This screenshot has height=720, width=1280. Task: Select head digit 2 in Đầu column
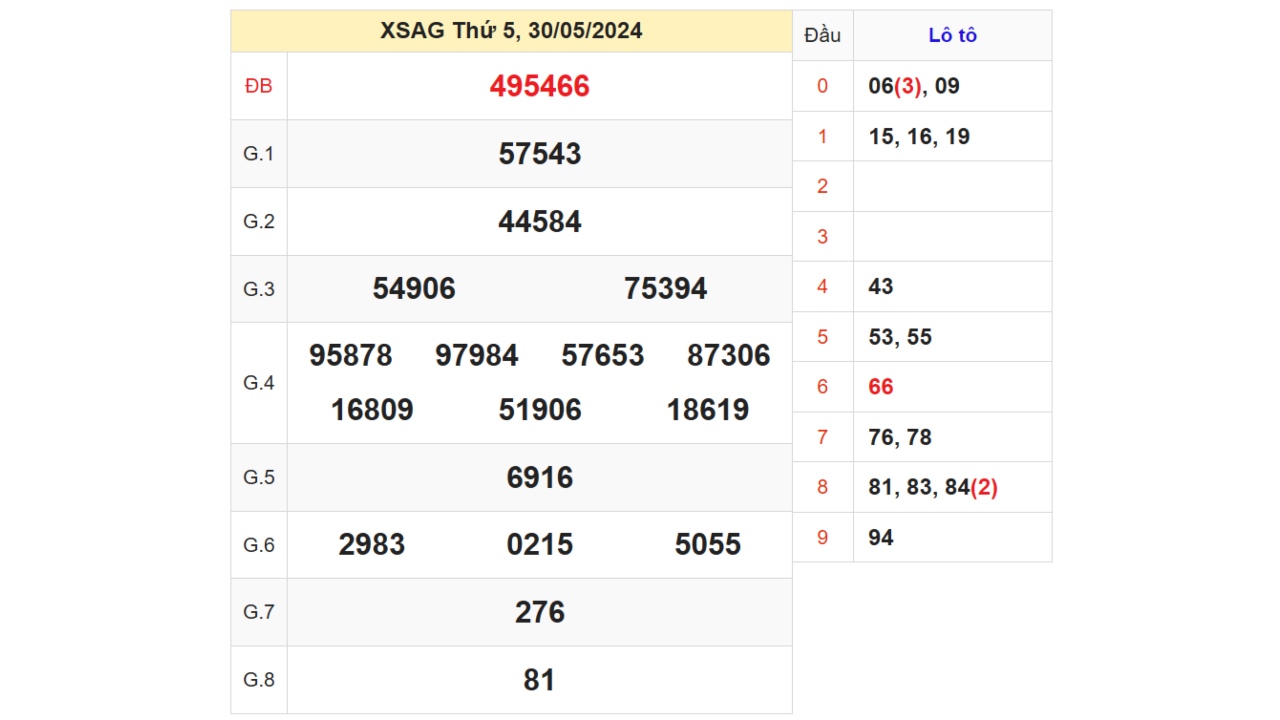click(x=822, y=186)
